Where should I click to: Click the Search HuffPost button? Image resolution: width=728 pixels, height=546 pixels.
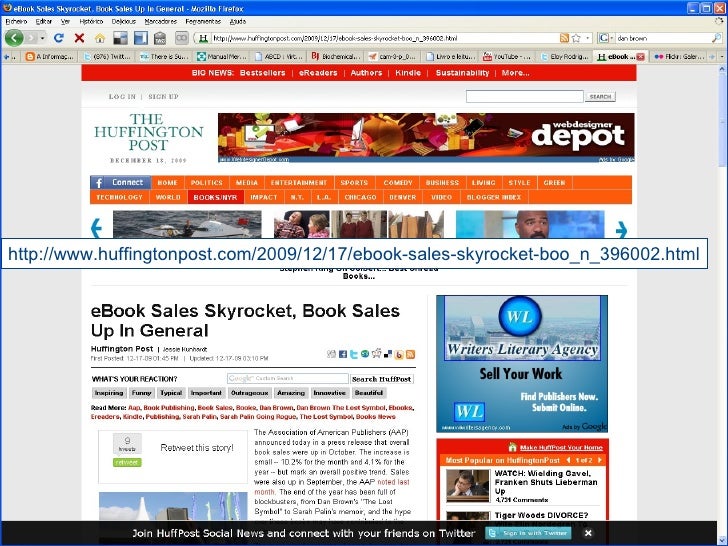pos(382,379)
